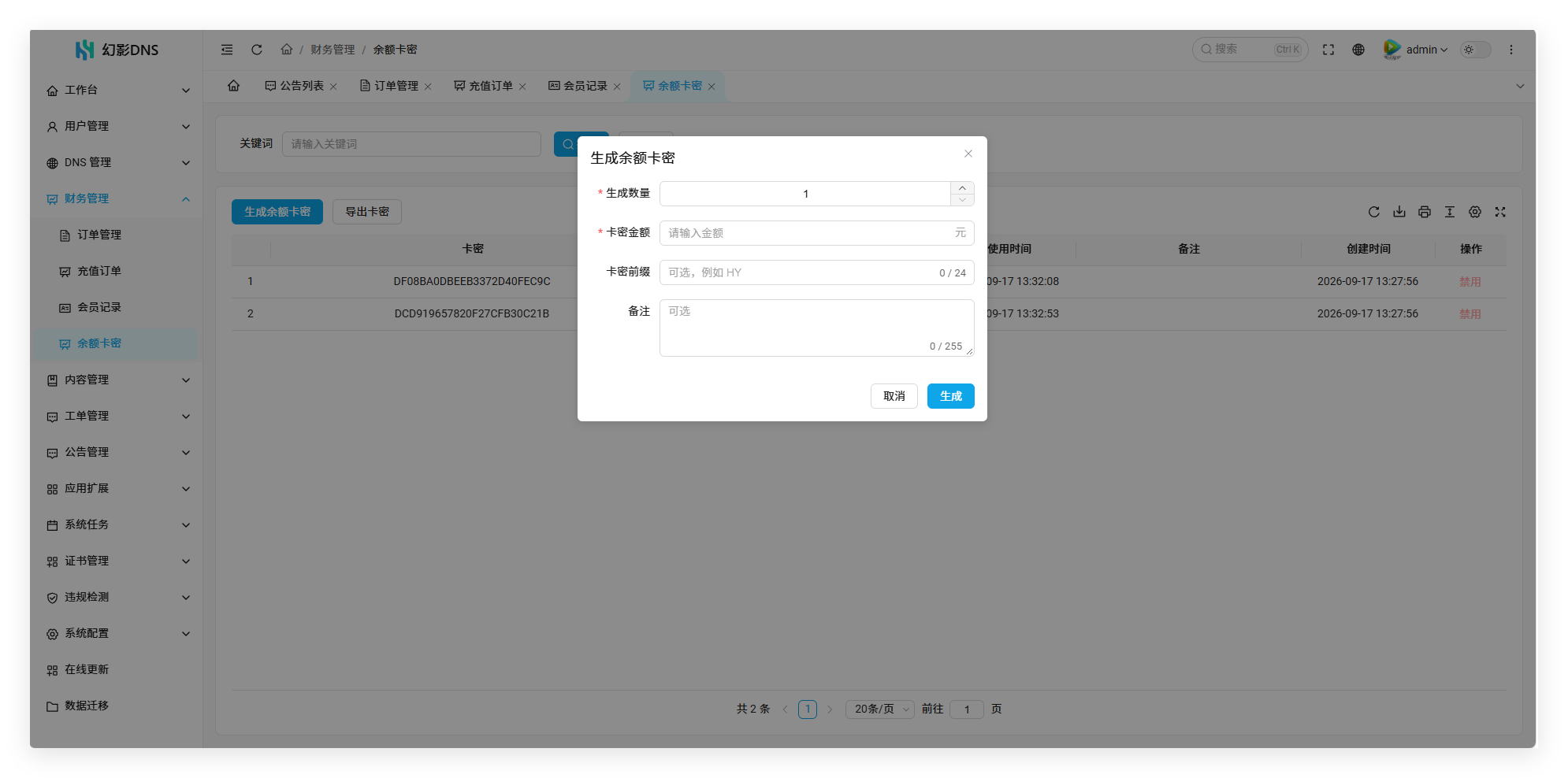1568x778 pixels.
Task: Click 禁用 for card DCD919657820F27CFB30C21B
Action: point(1470,314)
